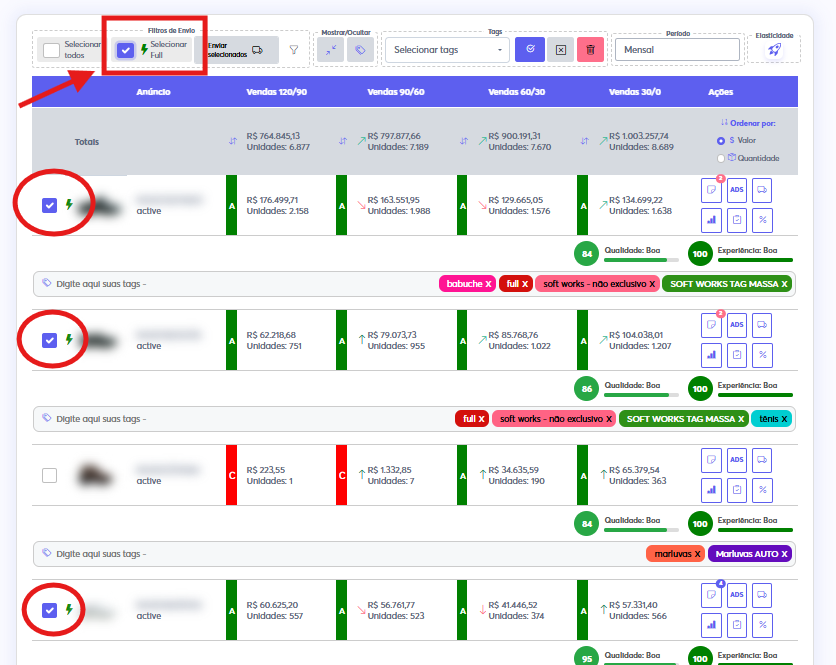Click the truck icon for the R$ 60.625,20 listing
The width and height of the screenshot is (836, 665).
(x=762, y=595)
